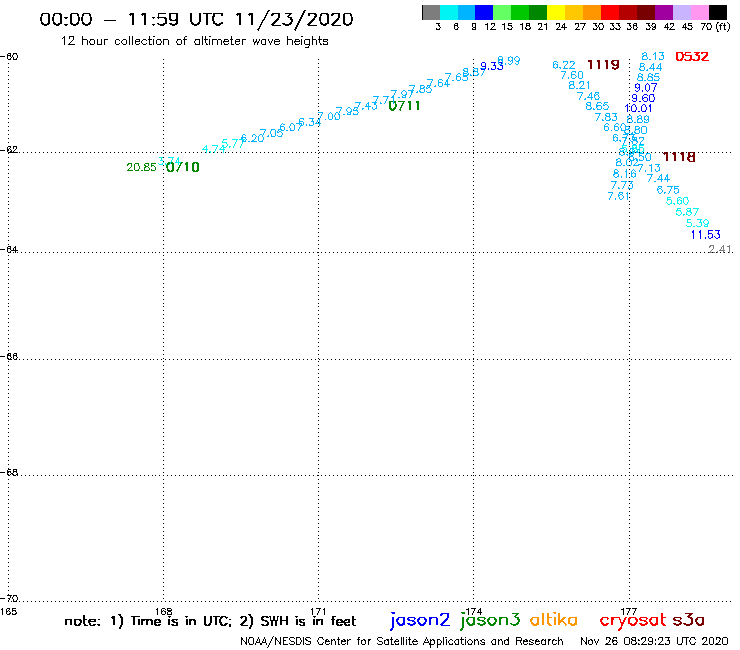This screenshot has height=650, width=740.
Task: Click the black swatch at legend end
Action: 718,12
